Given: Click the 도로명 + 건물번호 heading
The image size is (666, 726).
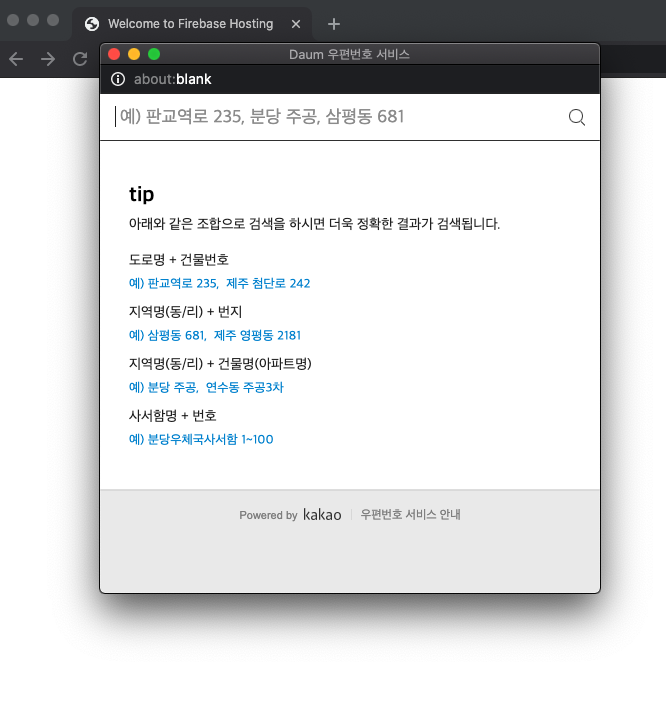Looking at the screenshot, I should click(x=179, y=259).
